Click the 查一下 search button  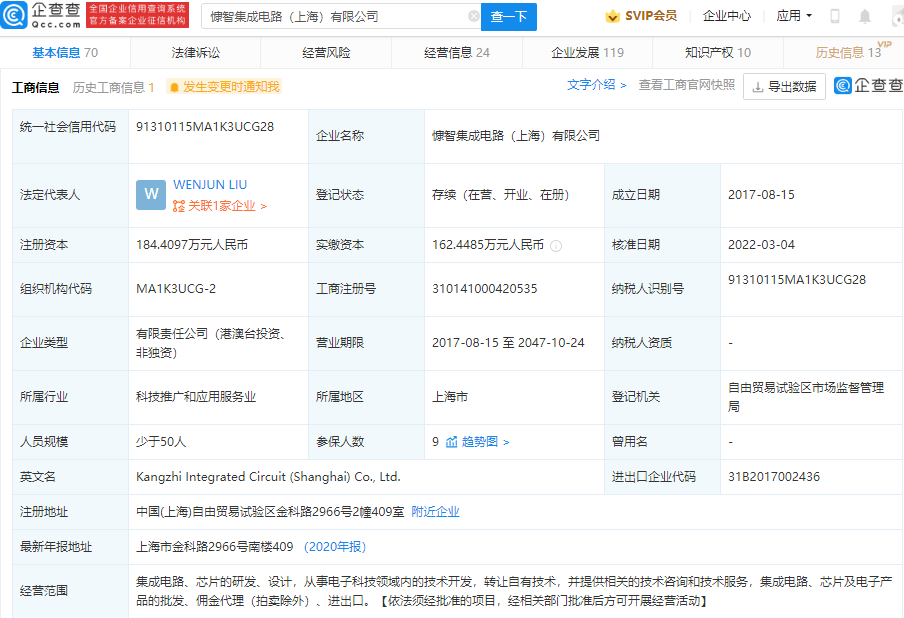(x=508, y=17)
